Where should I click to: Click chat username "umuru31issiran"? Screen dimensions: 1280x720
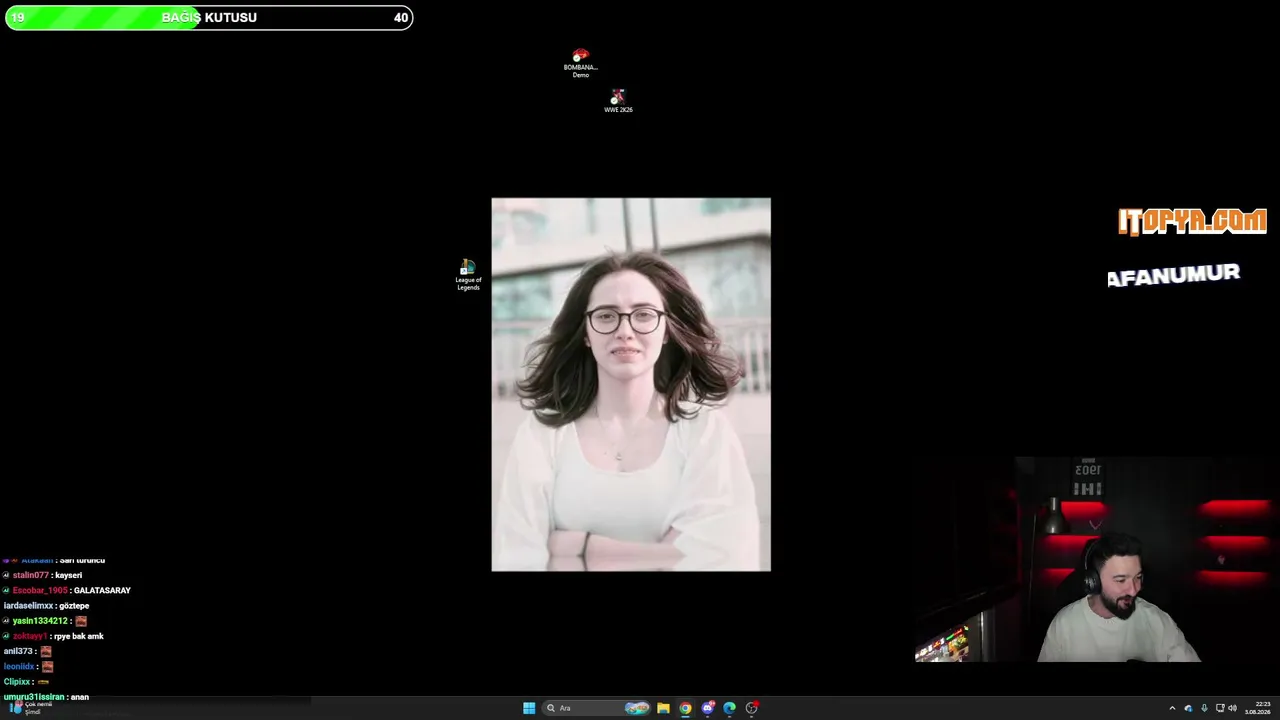click(34, 697)
